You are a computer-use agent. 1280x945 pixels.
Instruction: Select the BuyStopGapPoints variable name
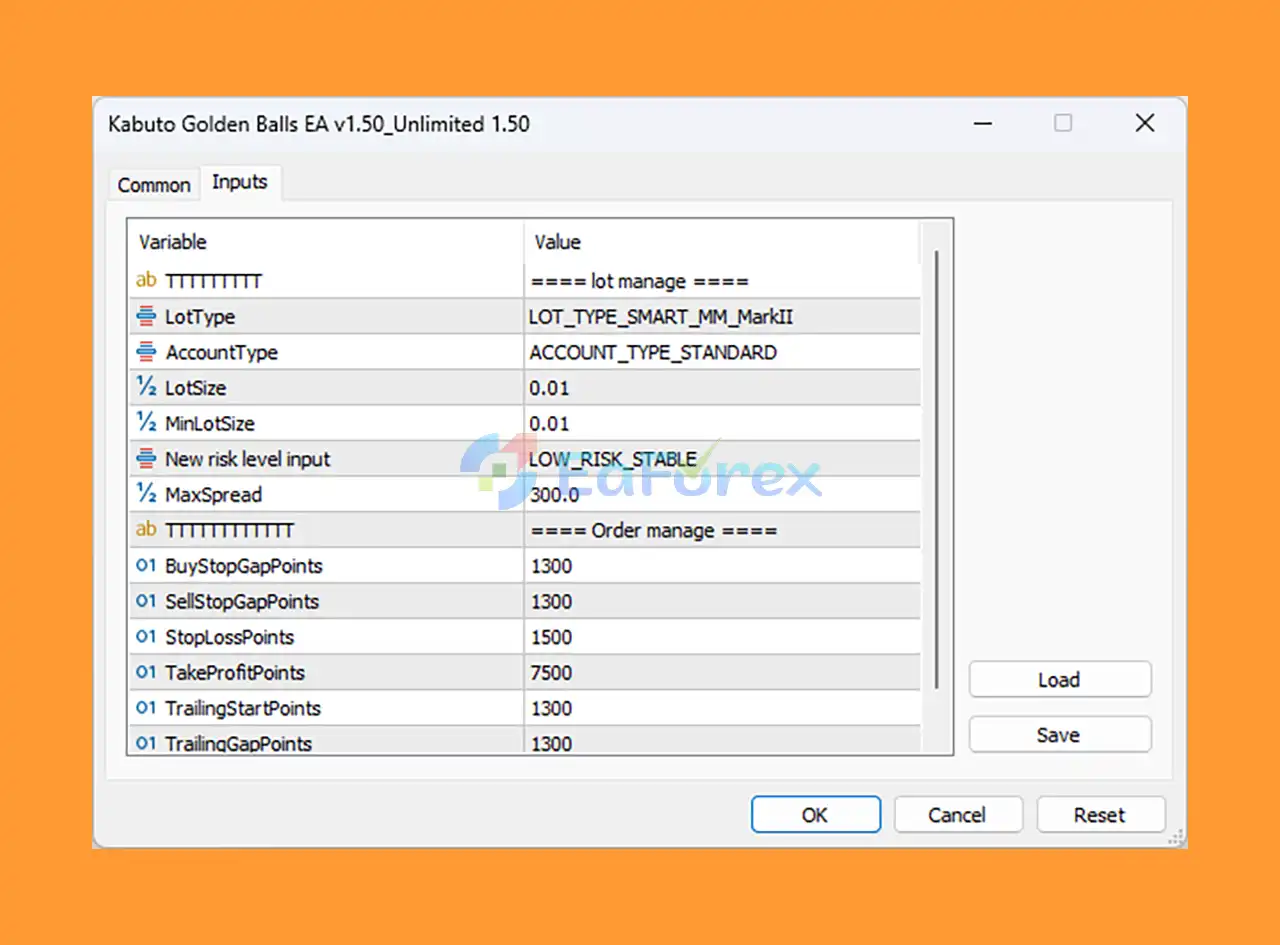tap(244, 566)
